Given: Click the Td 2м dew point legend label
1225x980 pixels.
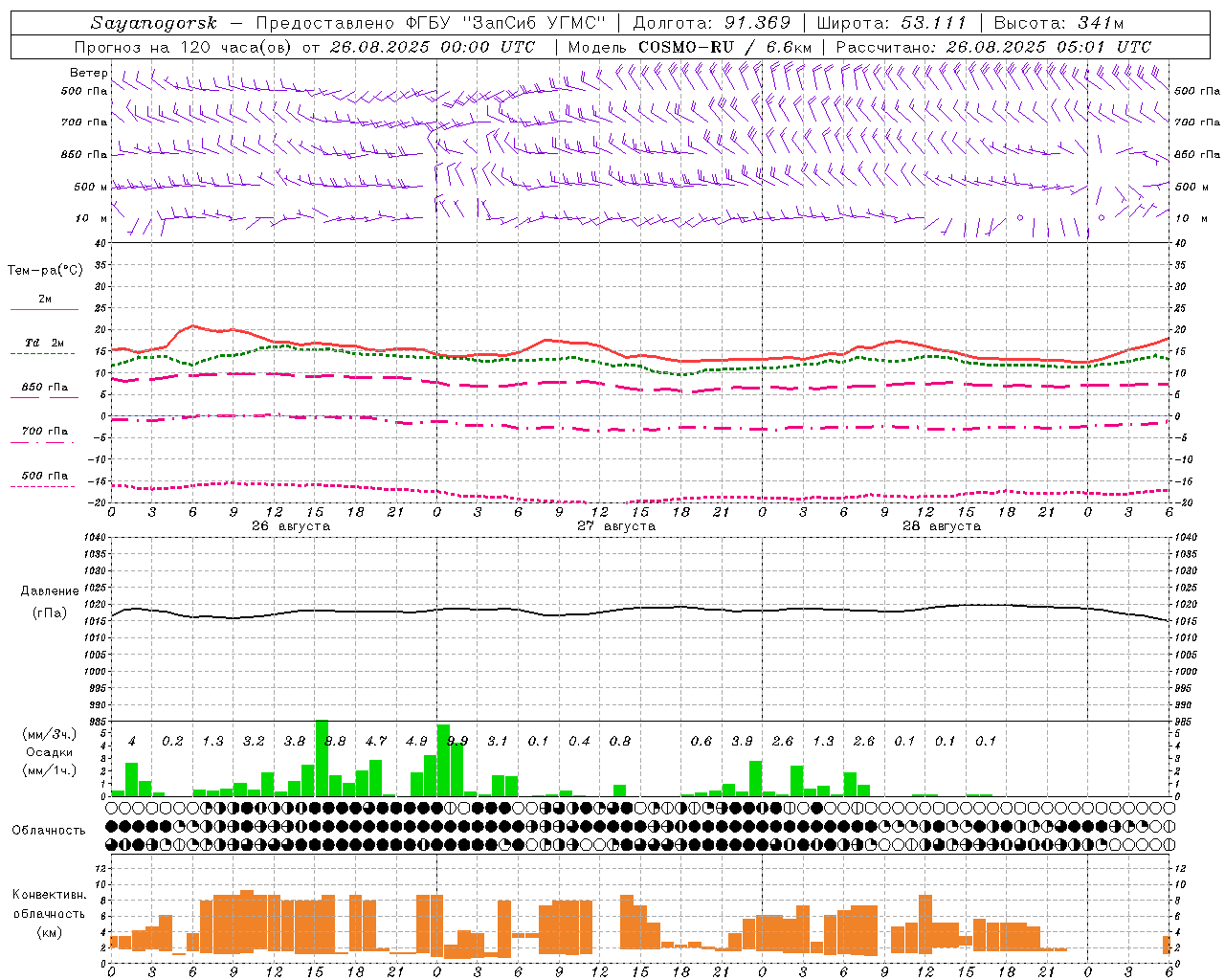Looking at the screenshot, I should click(x=45, y=343).
